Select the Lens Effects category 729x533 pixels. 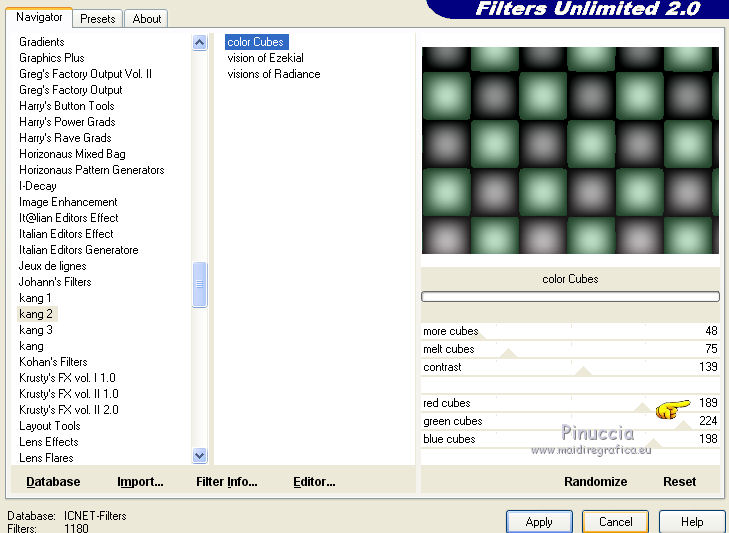click(49, 442)
